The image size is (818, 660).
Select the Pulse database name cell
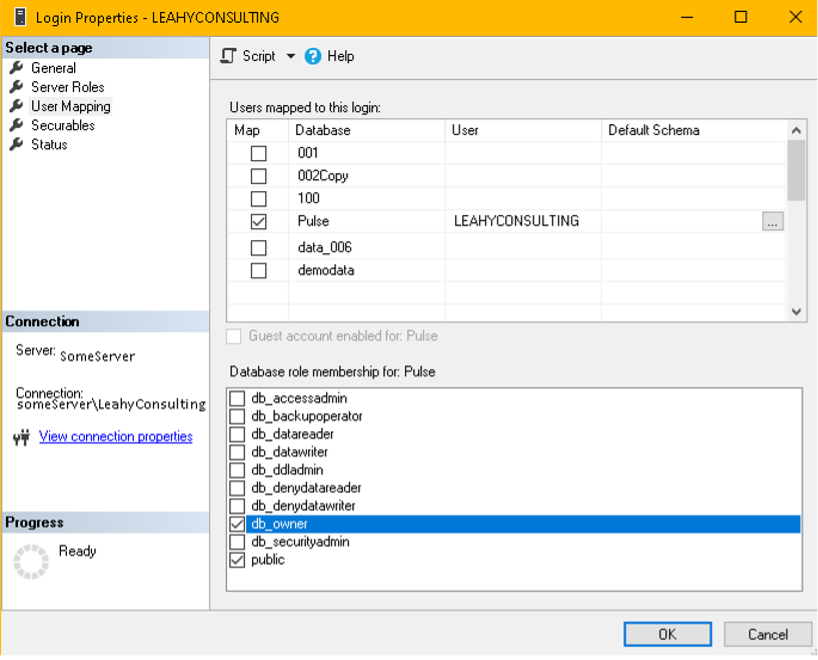pos(367,221)
